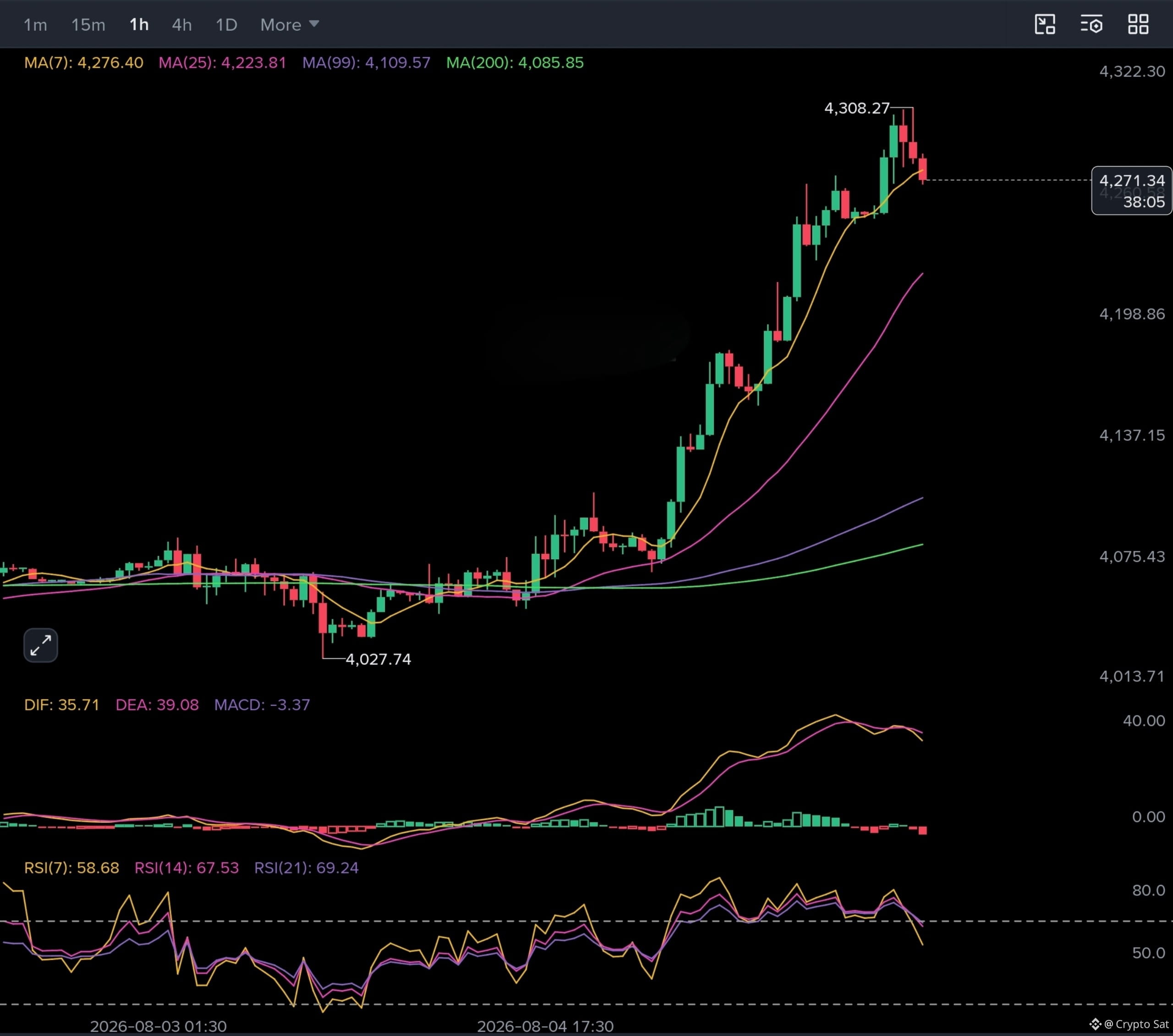This screenshot has height=1036, width=1173.
Task: Click the RSI(21): 69.24 label
Action: coord(307,867)
